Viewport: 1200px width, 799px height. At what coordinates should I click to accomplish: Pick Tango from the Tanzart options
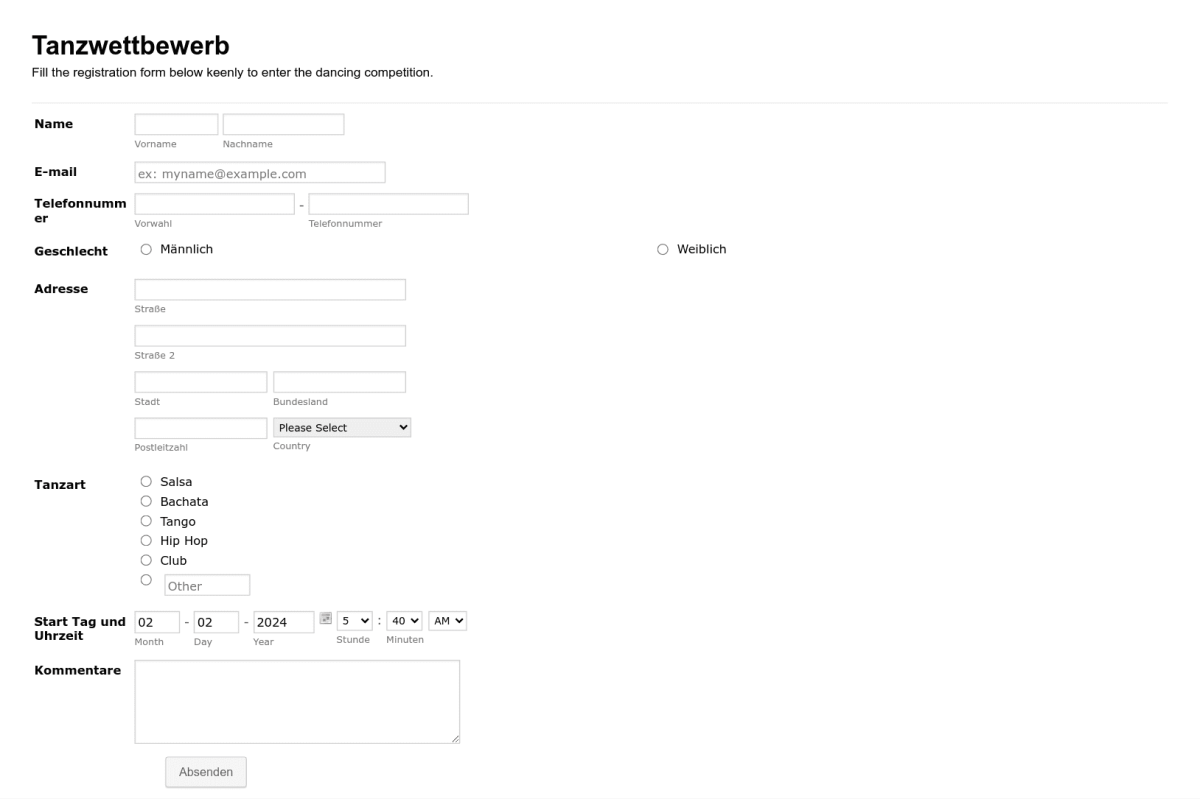[x=146, y=521]
